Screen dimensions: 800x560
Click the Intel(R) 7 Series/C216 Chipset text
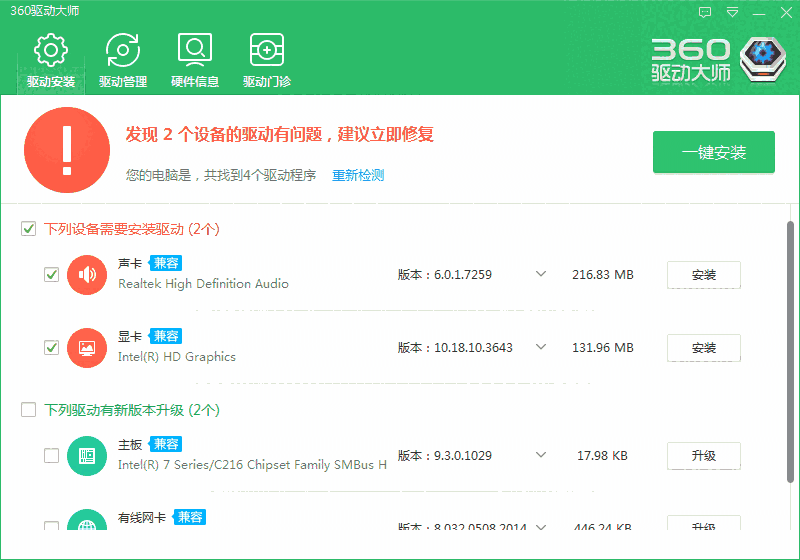coord(252,465)
